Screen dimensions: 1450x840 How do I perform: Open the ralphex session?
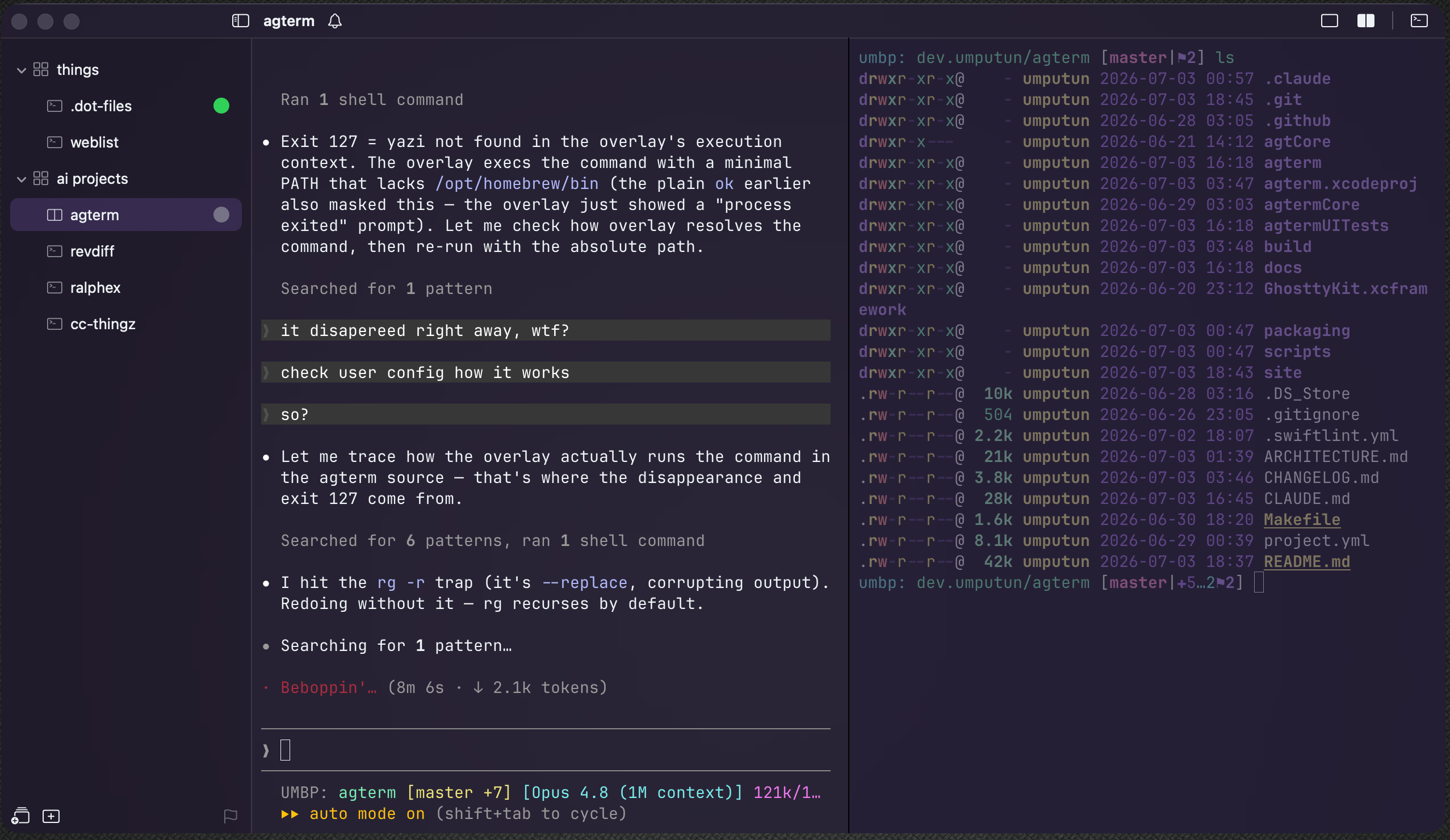click(126, 287)
